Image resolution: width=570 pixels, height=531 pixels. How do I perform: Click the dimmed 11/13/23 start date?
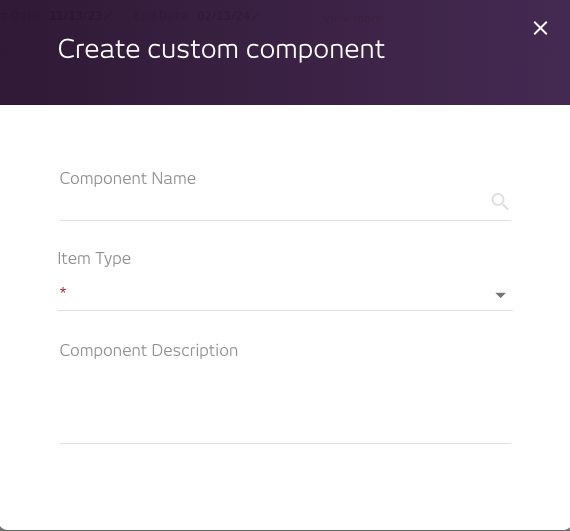pos(75,16)
